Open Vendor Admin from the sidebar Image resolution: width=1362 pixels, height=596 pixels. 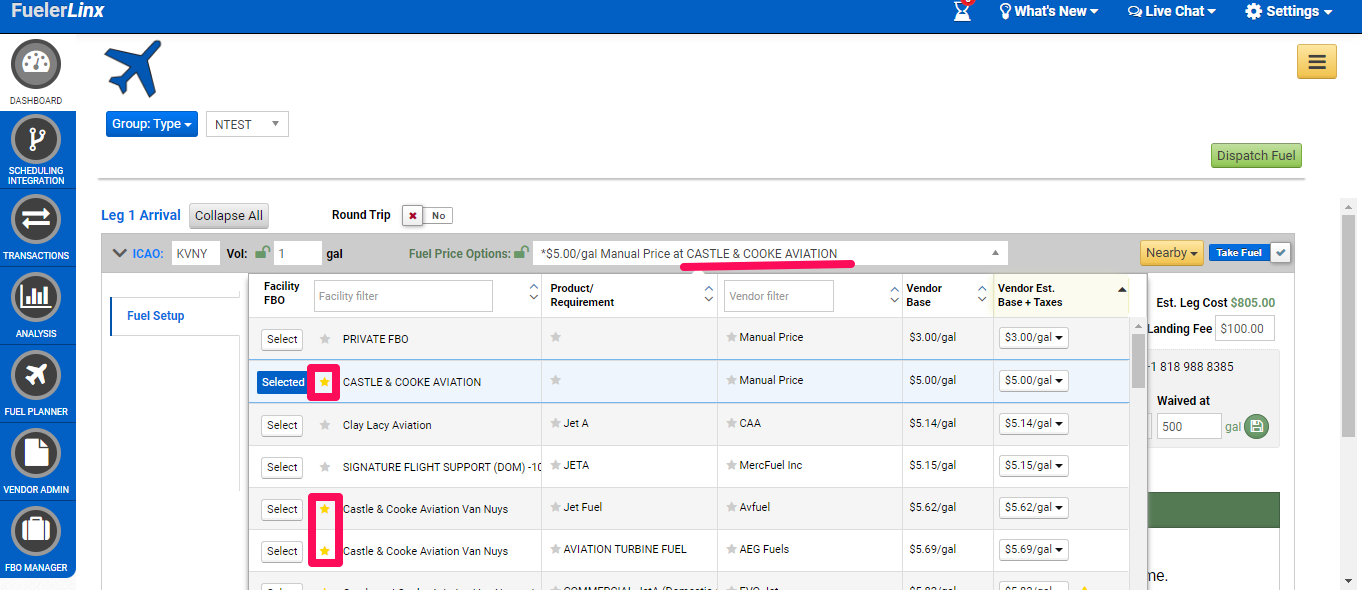click(36, 454)
